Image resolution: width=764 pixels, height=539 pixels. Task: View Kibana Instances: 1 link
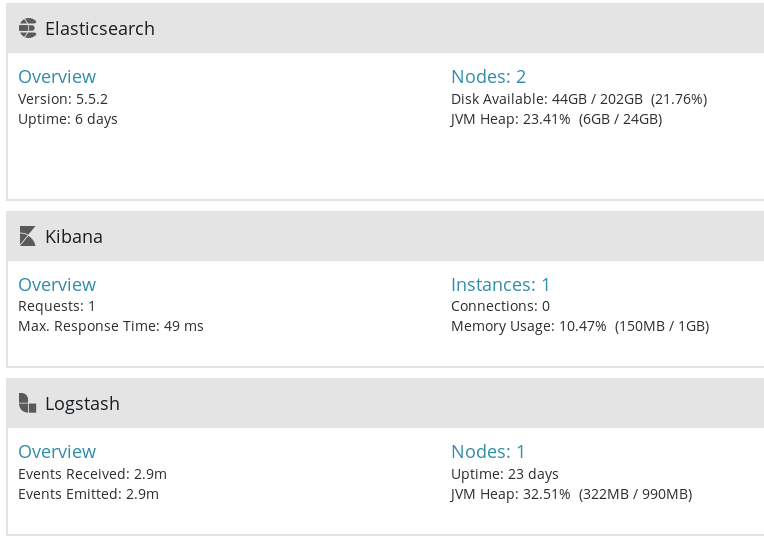[x=500, y=285]
